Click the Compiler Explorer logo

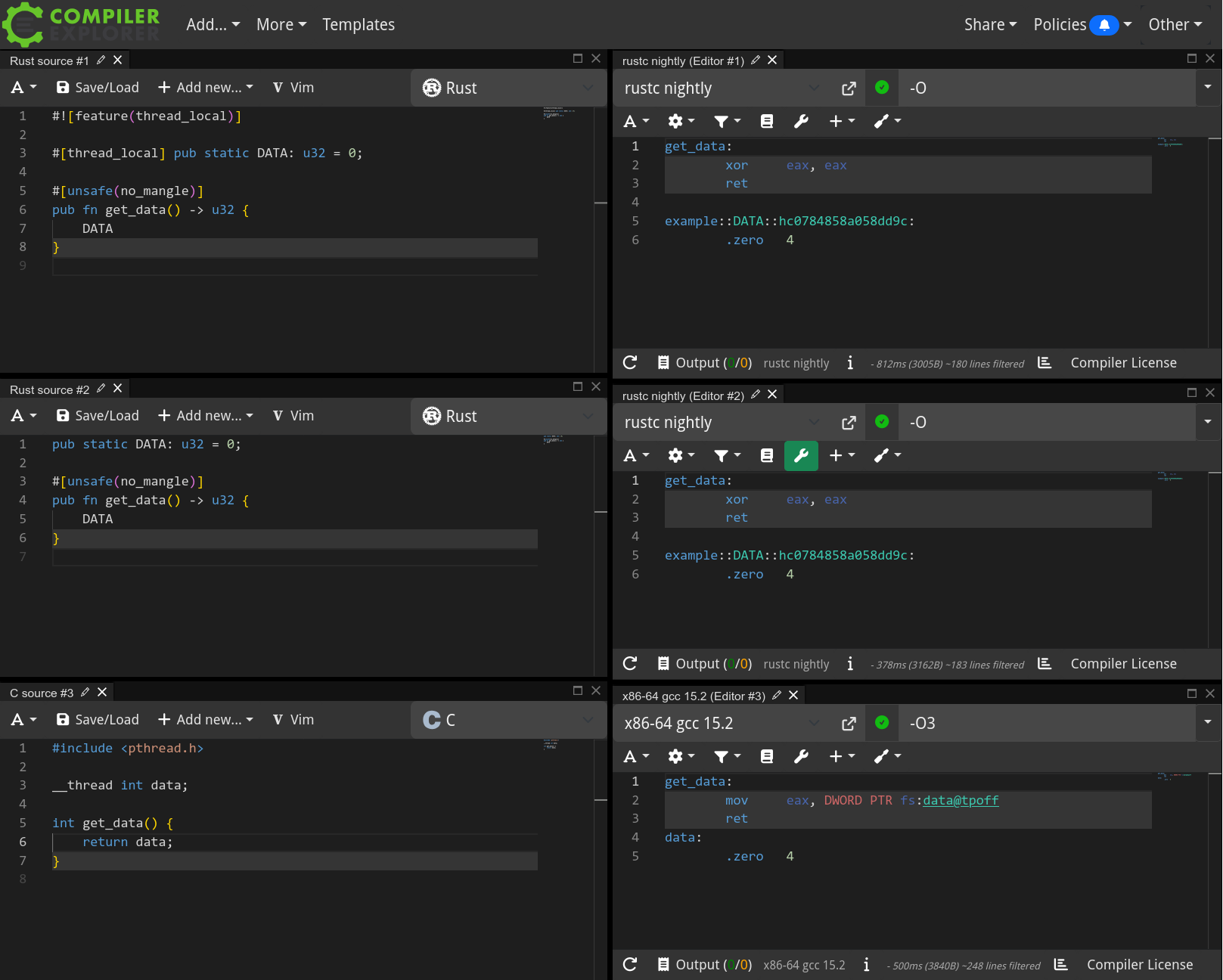pos(82,24)
